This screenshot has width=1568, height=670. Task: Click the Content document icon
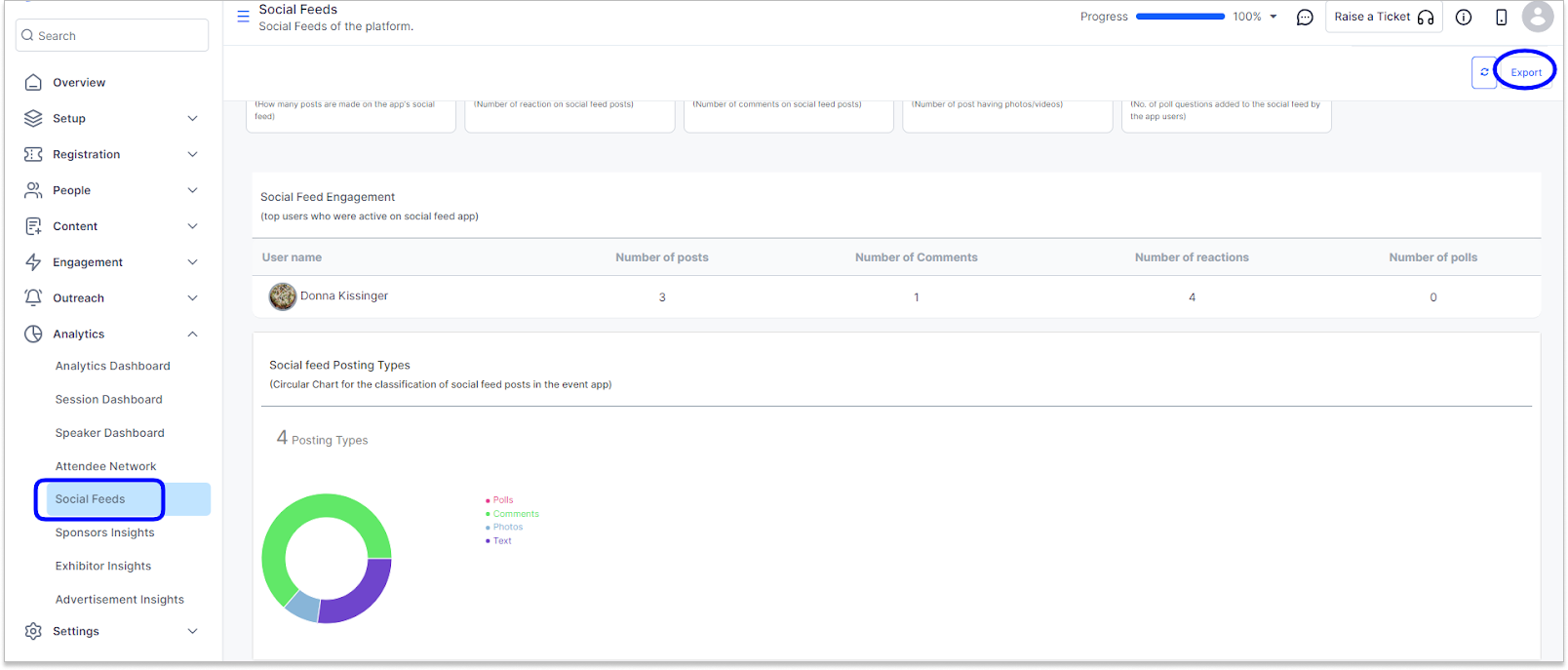point(33,226)
